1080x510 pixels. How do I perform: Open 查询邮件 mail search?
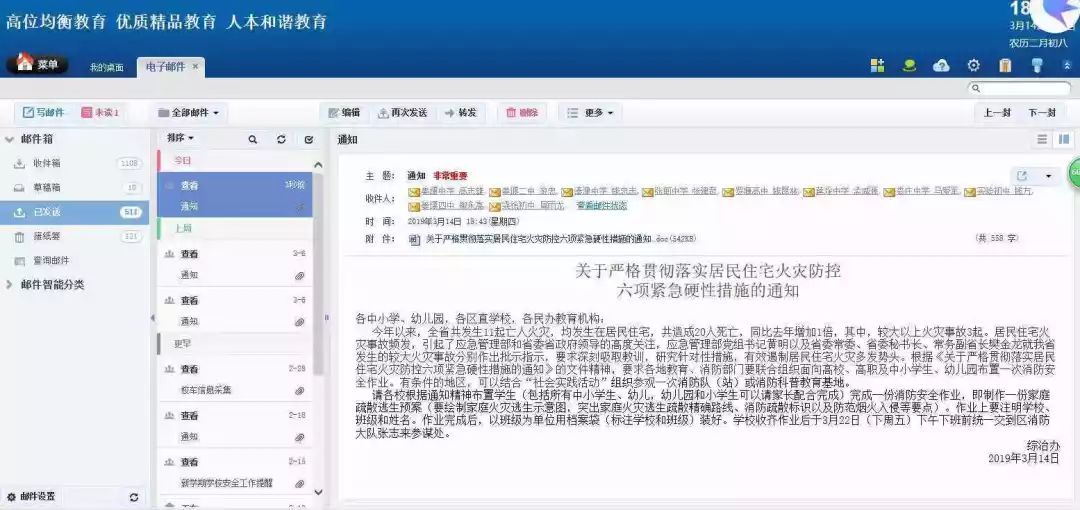pyautogui.click(x=74, y=261)
